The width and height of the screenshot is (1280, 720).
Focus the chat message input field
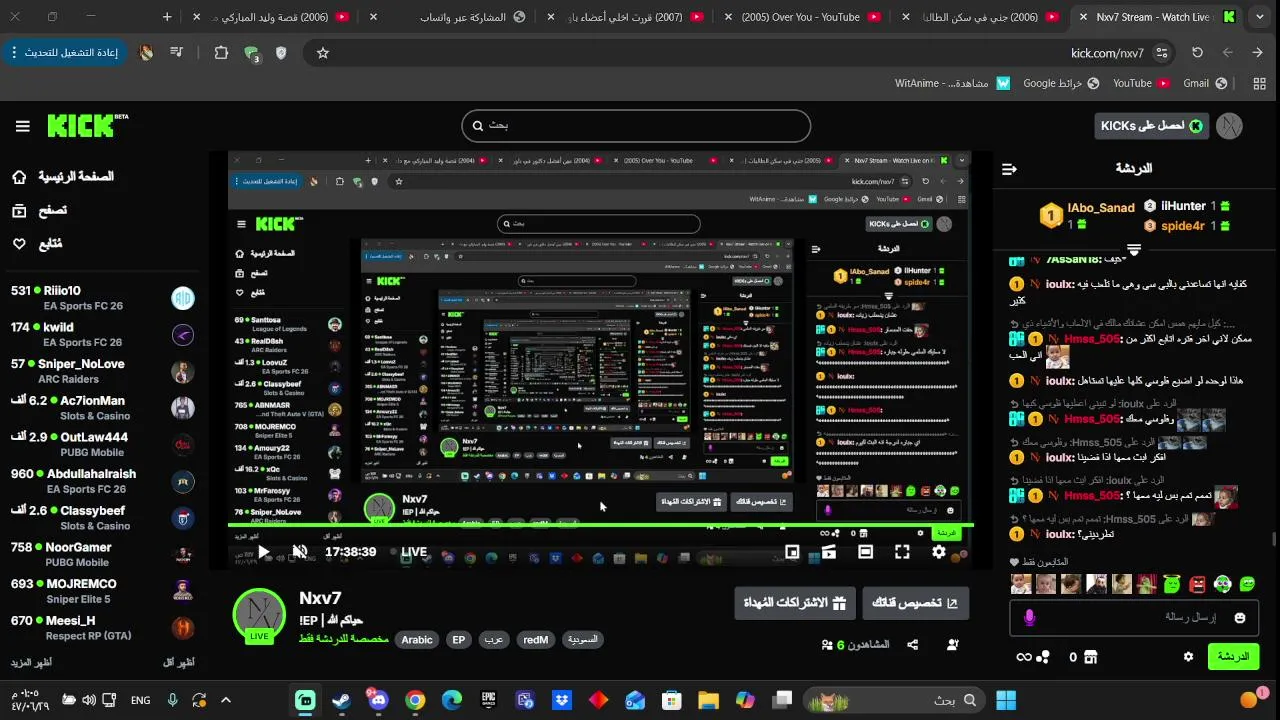pos(1134,618)
